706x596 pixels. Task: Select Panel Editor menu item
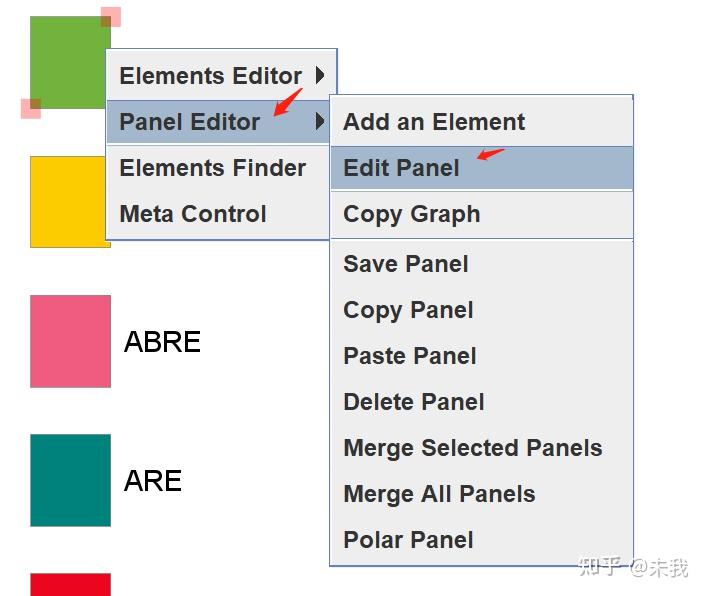[190, 122]
